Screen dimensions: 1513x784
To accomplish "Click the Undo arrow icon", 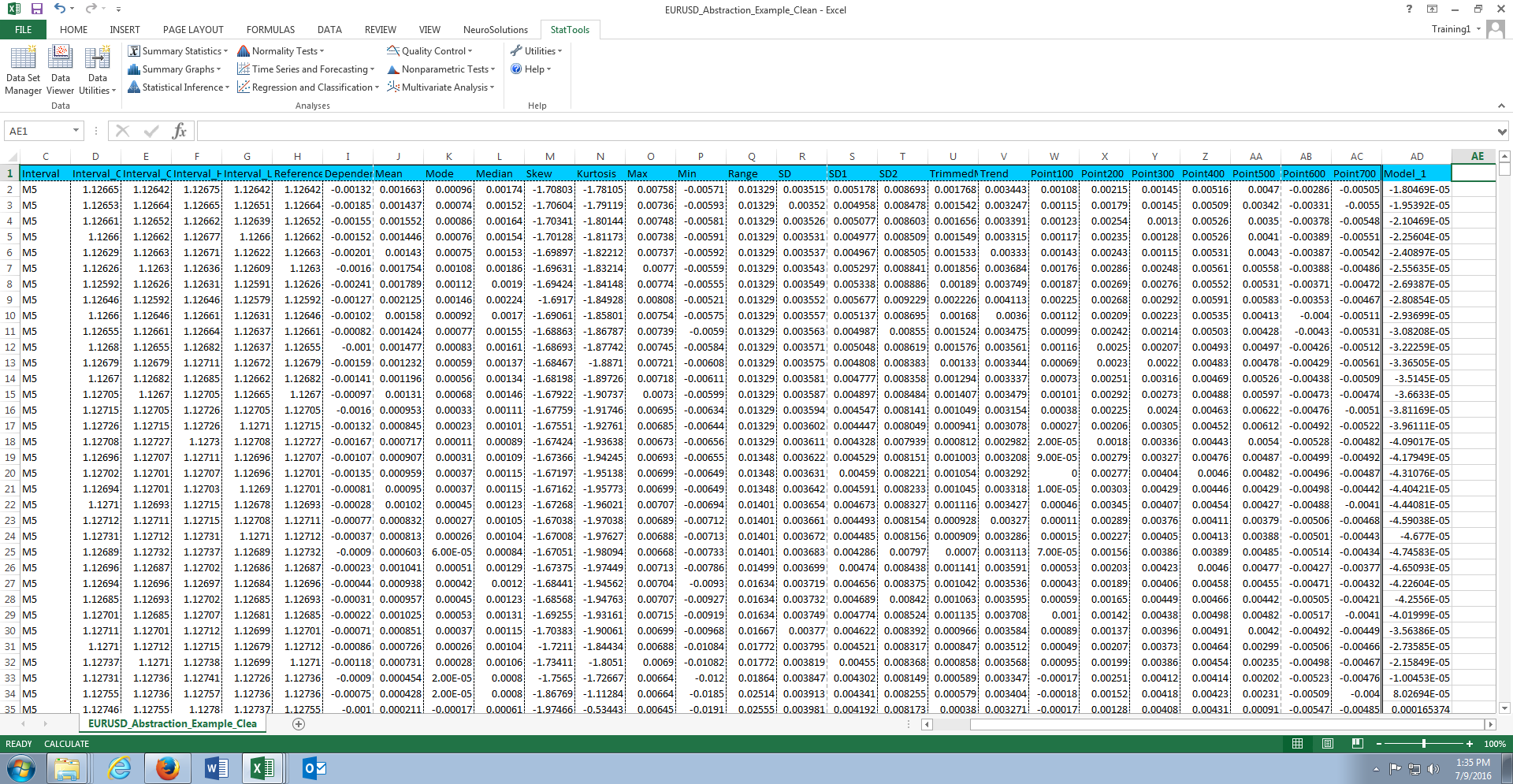I will coord(60,9).
